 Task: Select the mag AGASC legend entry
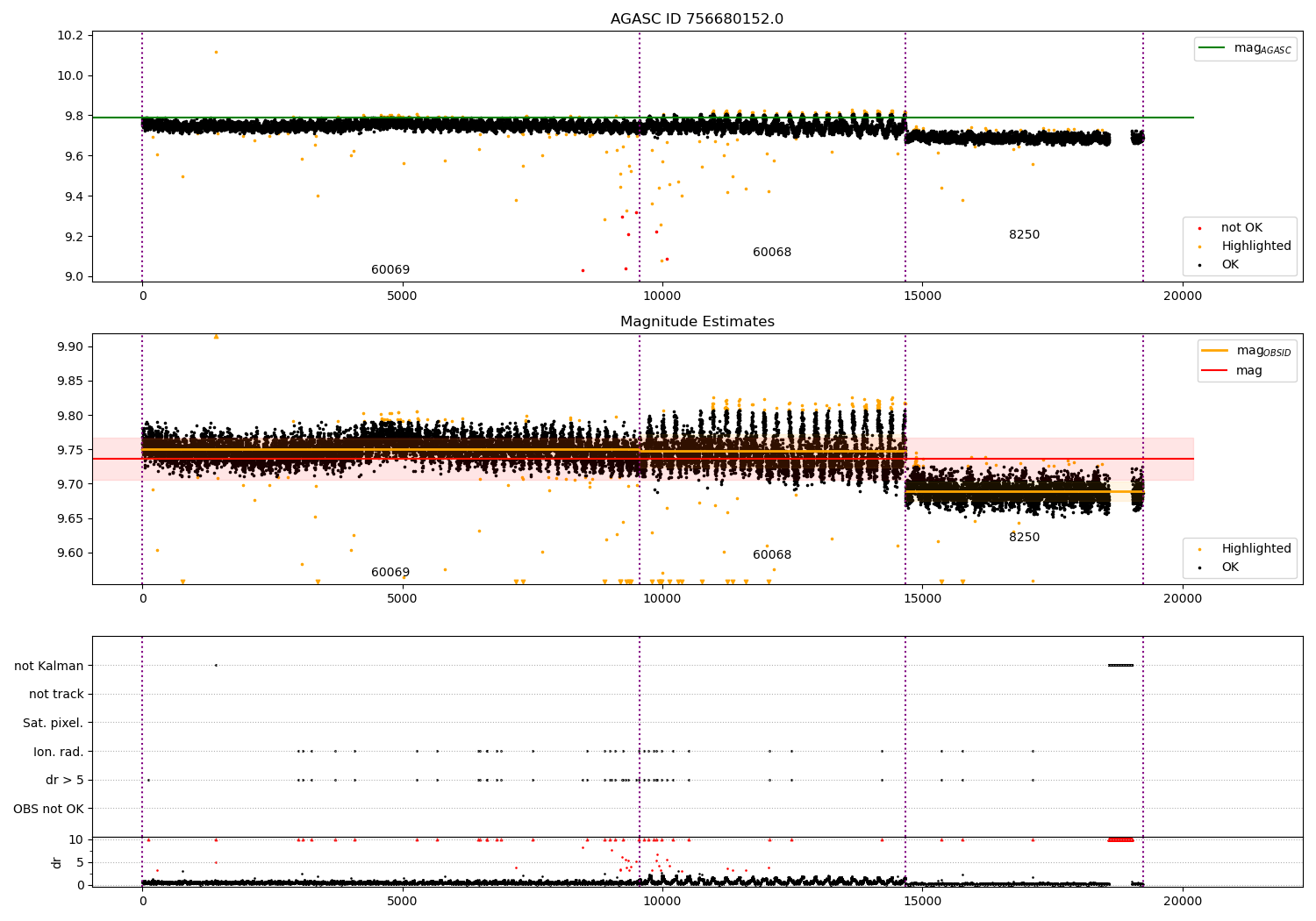1245,48
